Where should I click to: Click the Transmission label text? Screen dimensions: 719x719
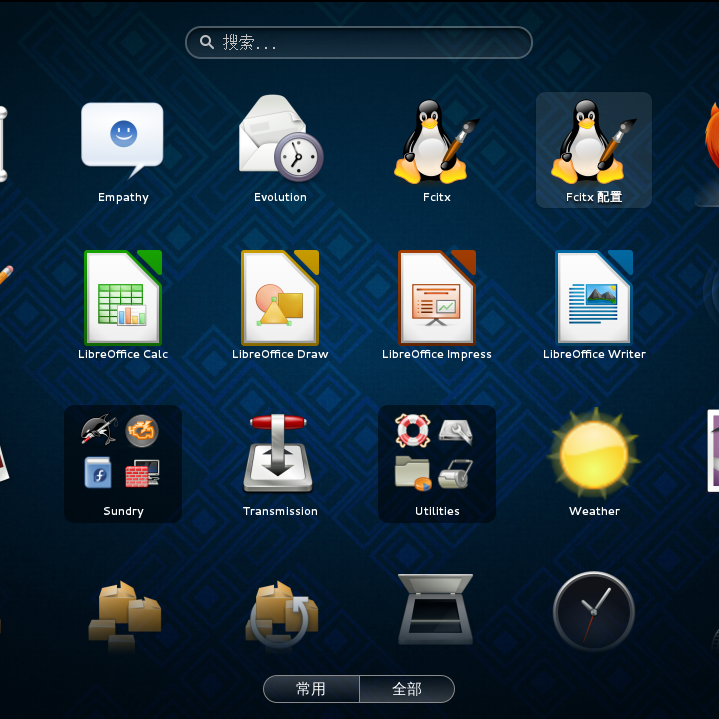point(280,511)
